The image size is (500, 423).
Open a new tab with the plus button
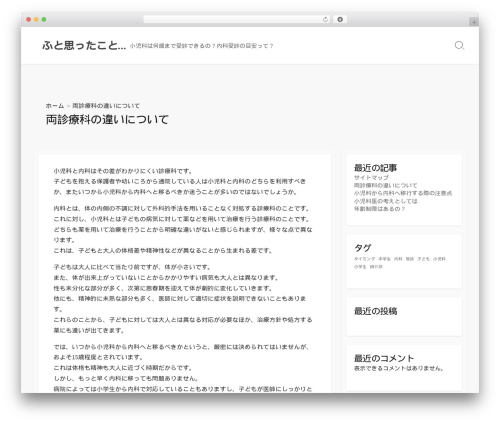point(474,22)
